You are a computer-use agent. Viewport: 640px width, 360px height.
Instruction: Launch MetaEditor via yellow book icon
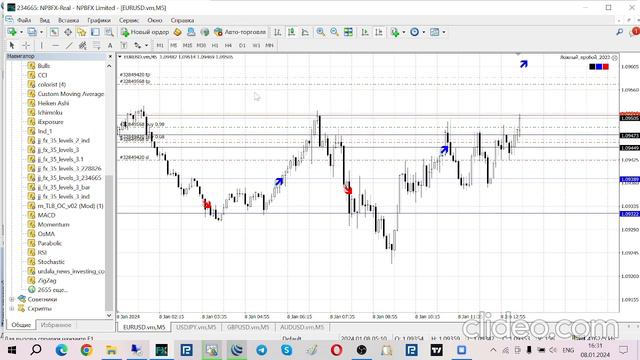177,32
